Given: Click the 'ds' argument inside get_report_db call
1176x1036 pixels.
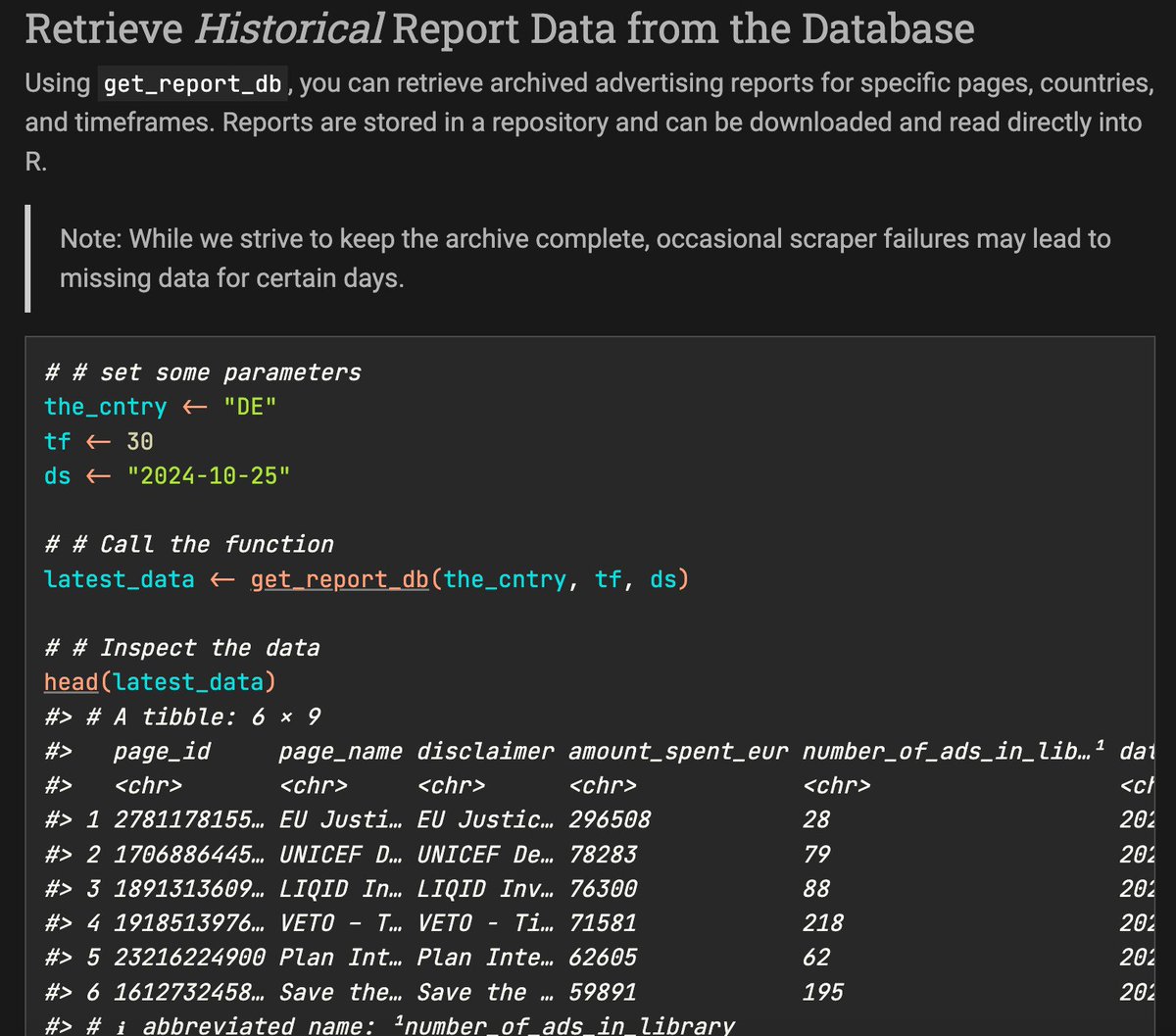Looking at the screenshot, I should click(662, 579).
